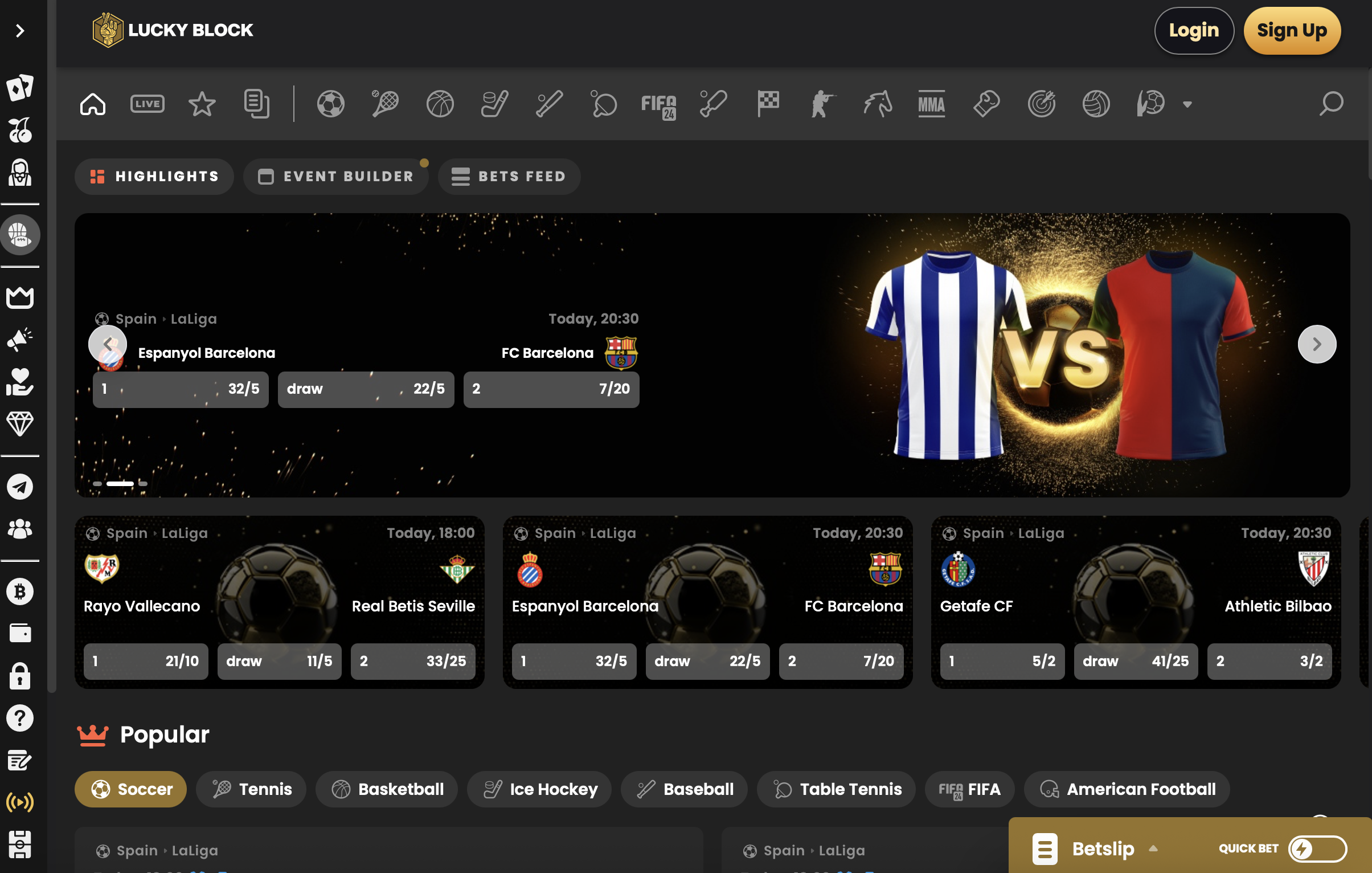This screenshot has width=1372, height=873.
Task: Bet on Rayo Vallecano win 21/10
Action: tap(146, 662)
